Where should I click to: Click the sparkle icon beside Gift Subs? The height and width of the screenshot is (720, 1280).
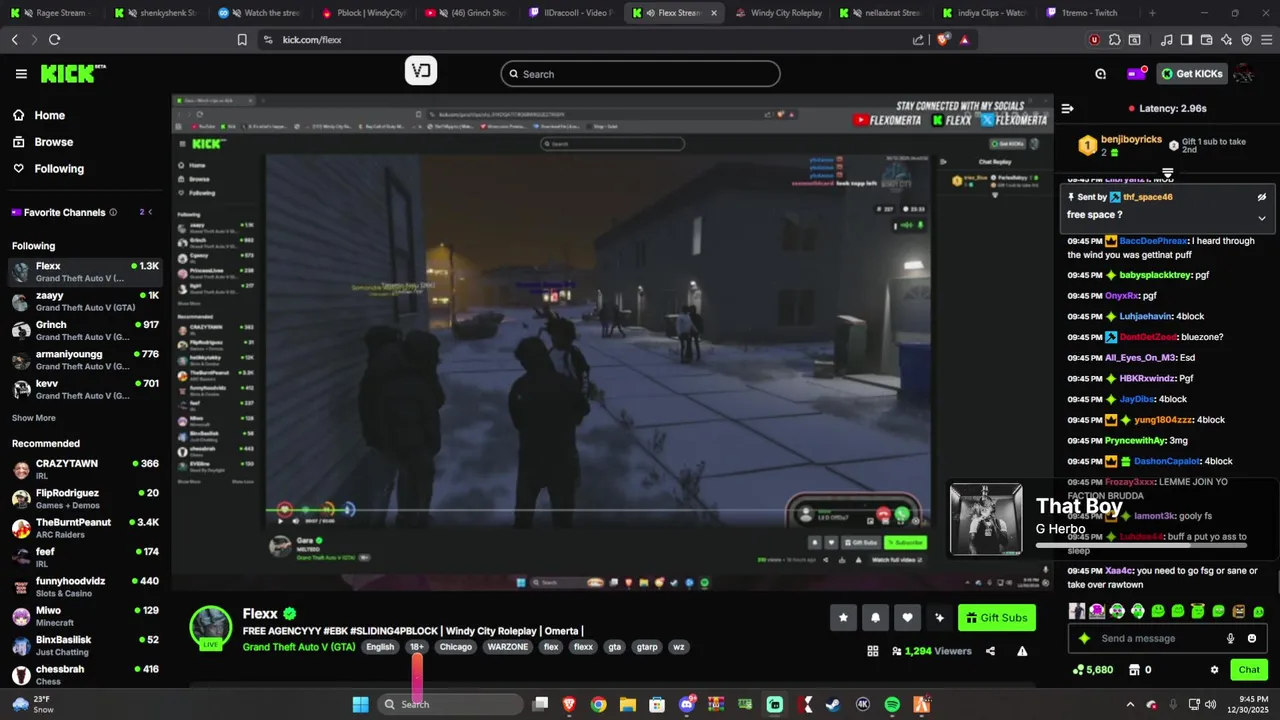[x=939, y=618]
